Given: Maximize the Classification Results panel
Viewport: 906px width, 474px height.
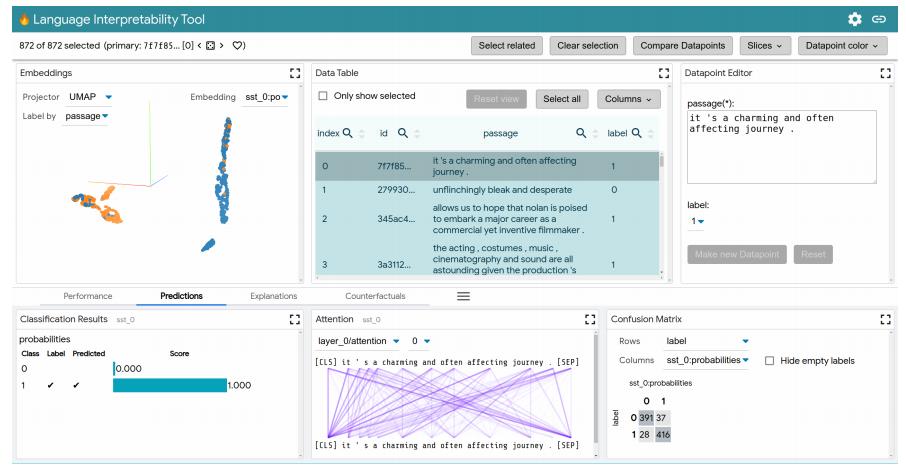Looking at the screenshot, I should point(295,319).
